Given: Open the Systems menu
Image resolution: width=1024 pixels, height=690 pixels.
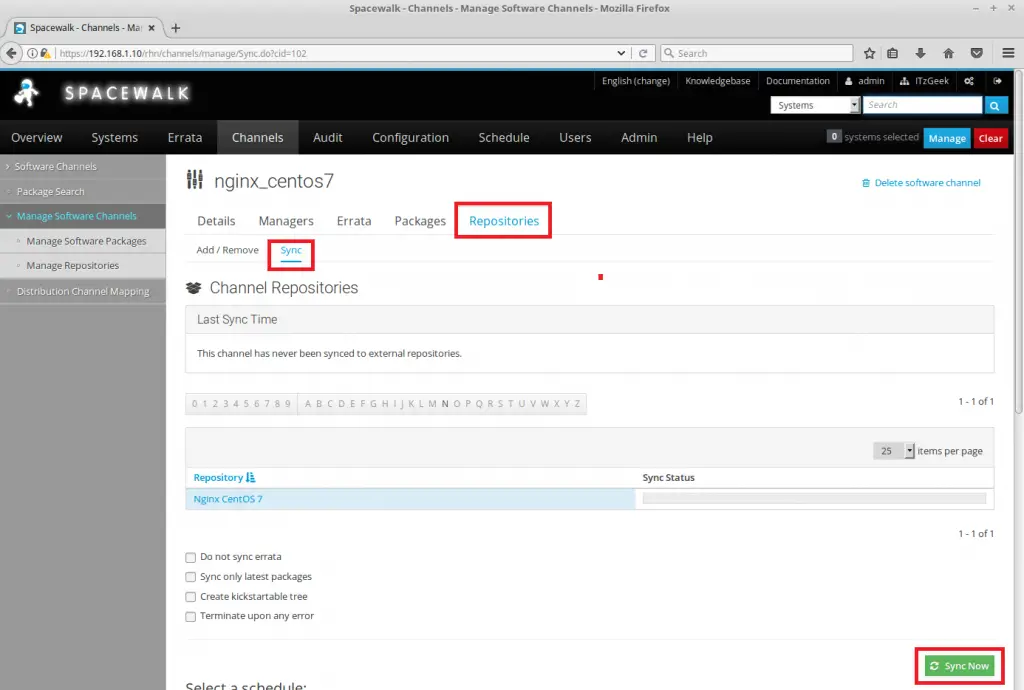Looking at the screenshot, I should tap(114, 138).
